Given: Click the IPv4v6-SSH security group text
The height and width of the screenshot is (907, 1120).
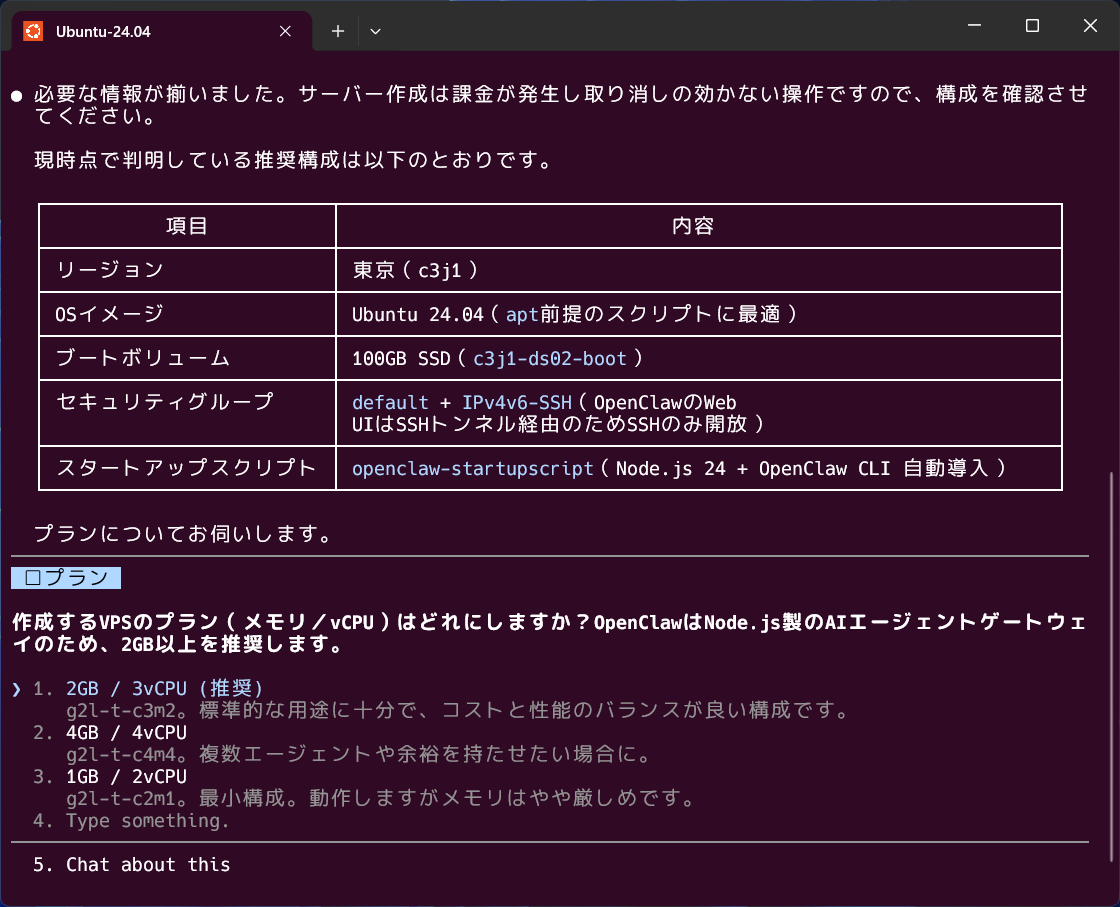Looking at the screenshot, I should [517, 403].
